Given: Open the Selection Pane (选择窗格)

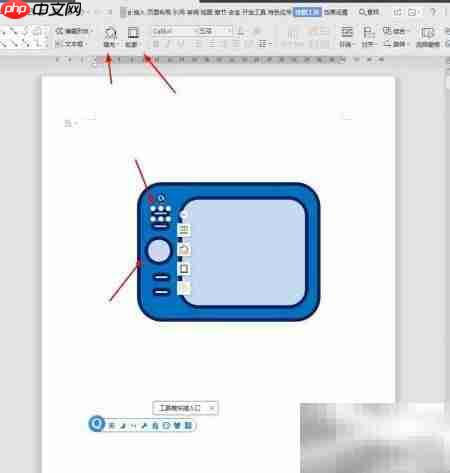Looking at the screenshot, I should [x=428, y=37].
